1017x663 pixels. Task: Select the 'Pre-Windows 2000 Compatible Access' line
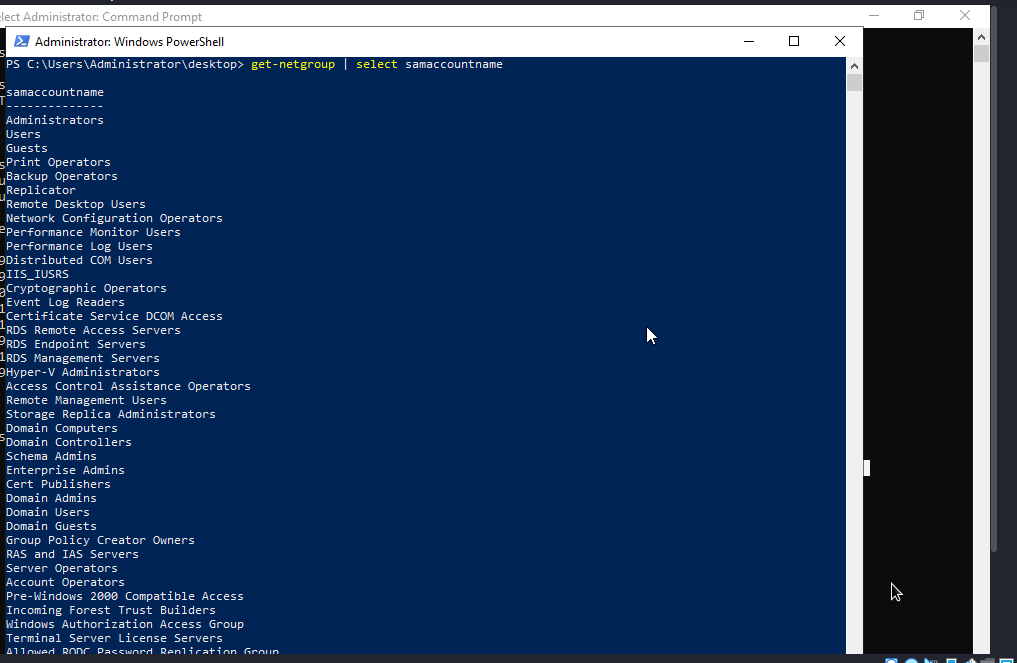(x=125, y=597)
